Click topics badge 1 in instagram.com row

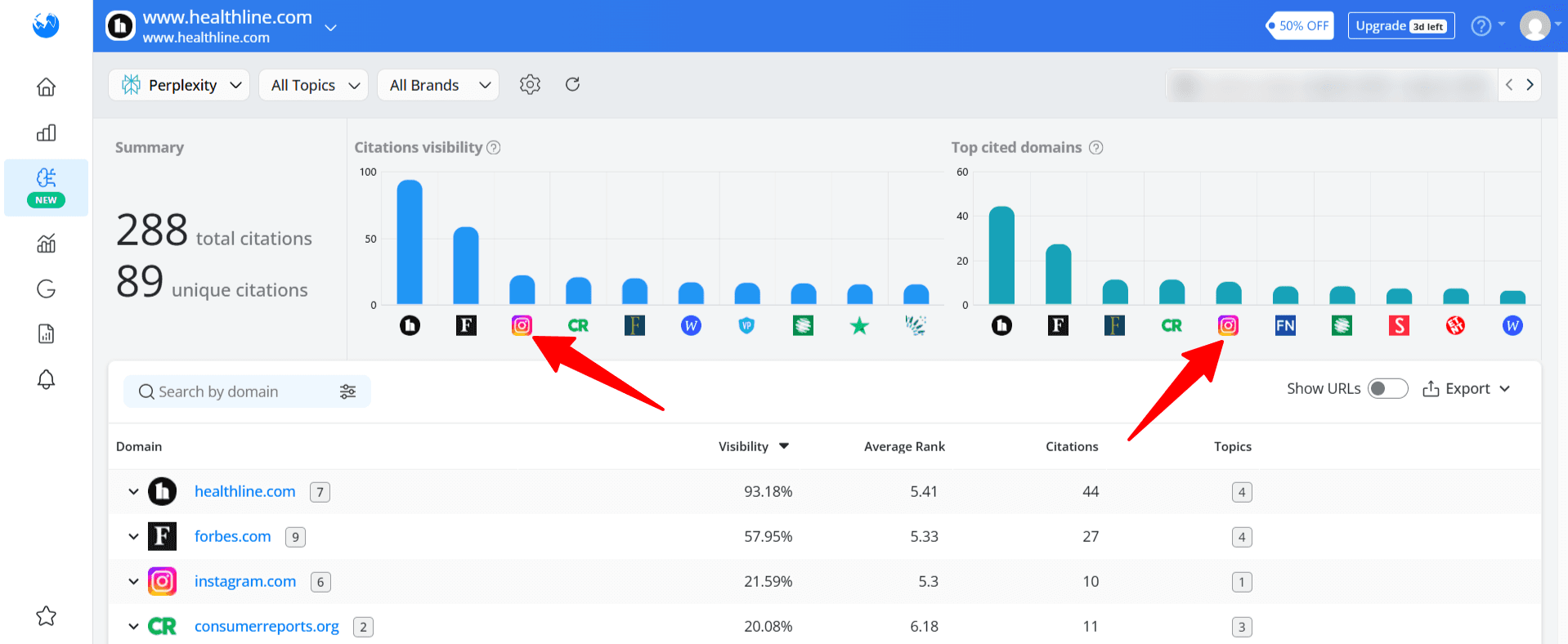[x=1242, y=582]
